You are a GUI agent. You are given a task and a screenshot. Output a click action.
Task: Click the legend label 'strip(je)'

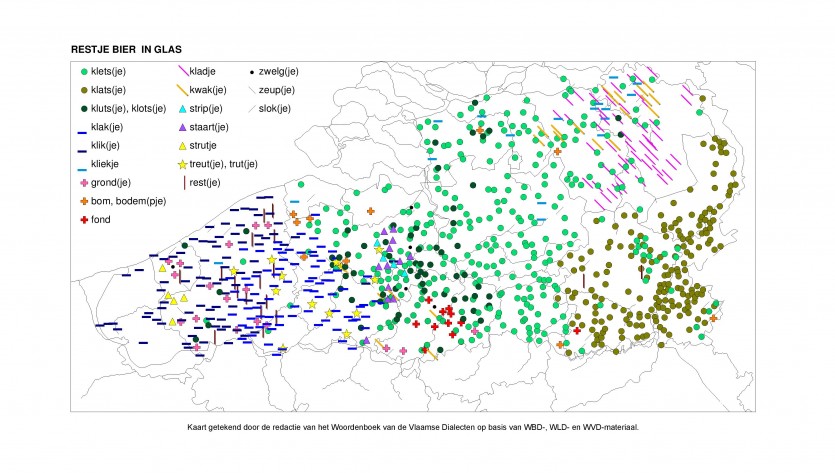tap(206, 109)
